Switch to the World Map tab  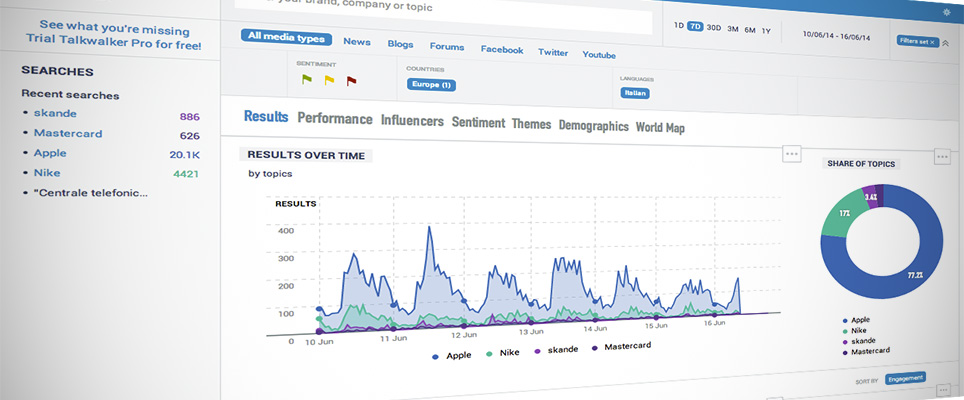pos(660,128)
